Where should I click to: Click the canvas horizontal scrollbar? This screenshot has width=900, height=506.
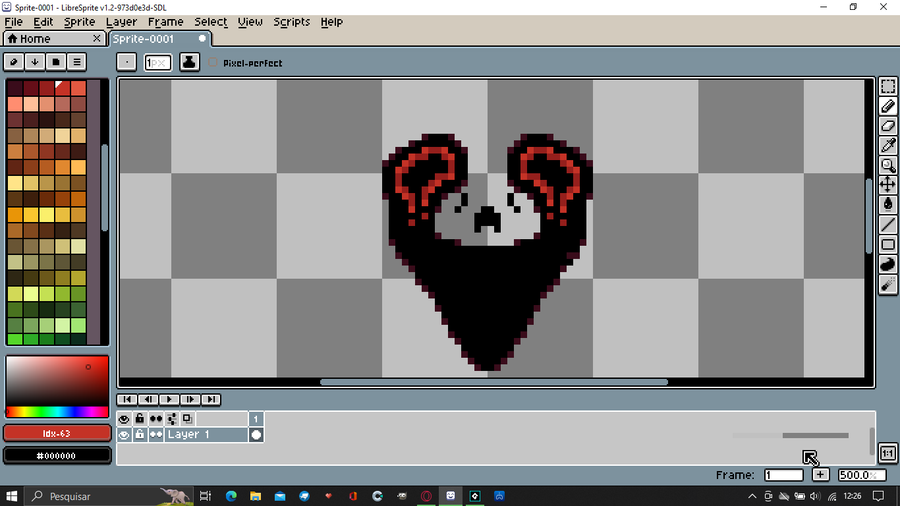(x=494, y=382)
